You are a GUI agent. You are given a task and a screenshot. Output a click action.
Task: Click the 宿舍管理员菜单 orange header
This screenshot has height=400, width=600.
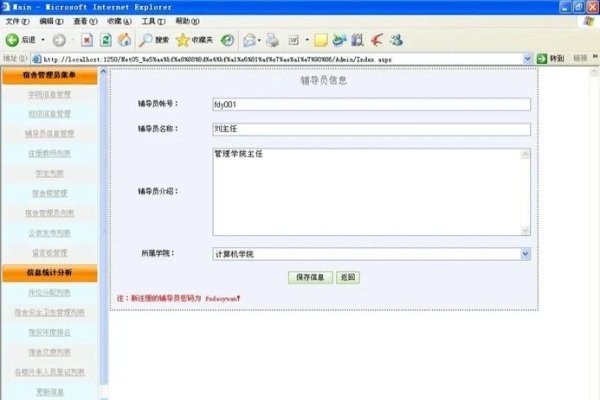49,75
